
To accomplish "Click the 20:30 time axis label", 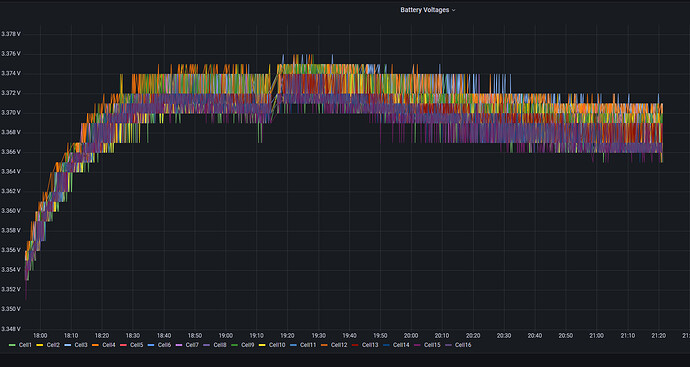I will (x=504, y=335).
